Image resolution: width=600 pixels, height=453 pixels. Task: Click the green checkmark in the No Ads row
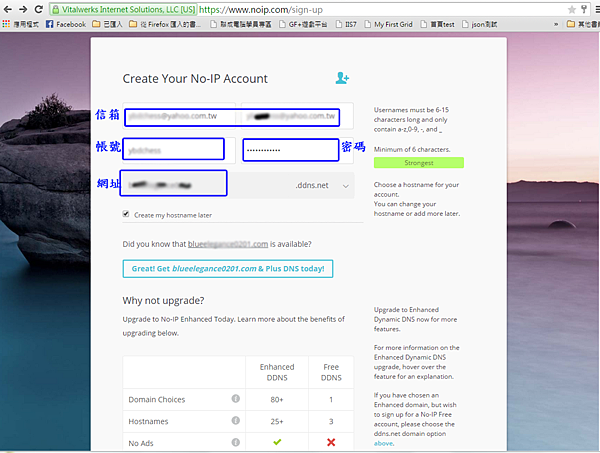277,442
